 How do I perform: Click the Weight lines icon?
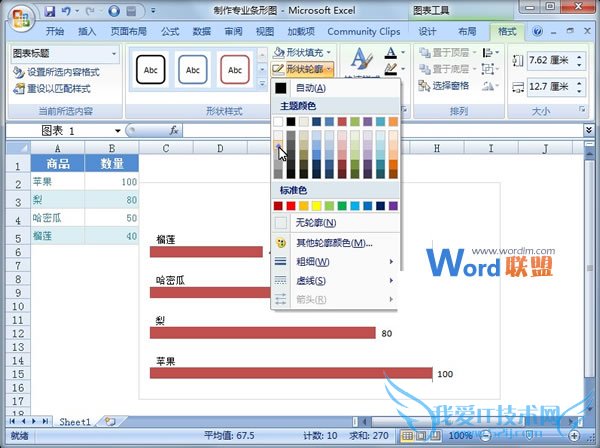(280, 262)
